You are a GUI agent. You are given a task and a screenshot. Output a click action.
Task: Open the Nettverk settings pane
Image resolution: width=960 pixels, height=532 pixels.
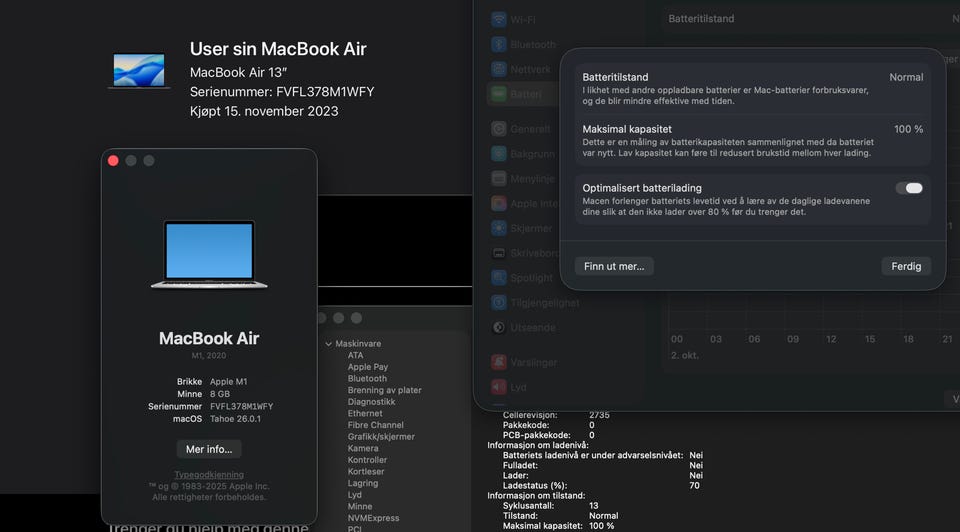530,70
